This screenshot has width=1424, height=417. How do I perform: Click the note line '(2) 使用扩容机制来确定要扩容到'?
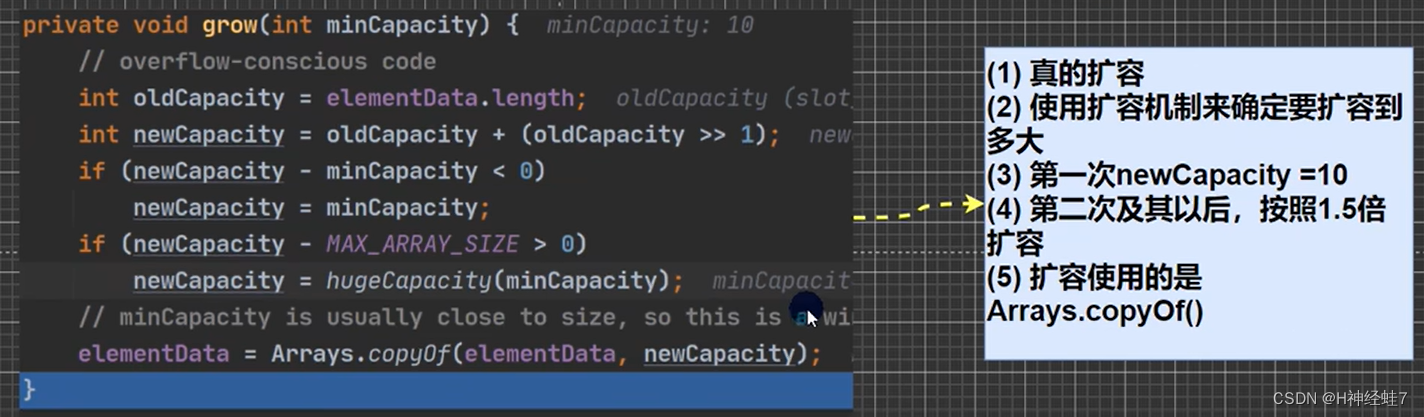1195,108
